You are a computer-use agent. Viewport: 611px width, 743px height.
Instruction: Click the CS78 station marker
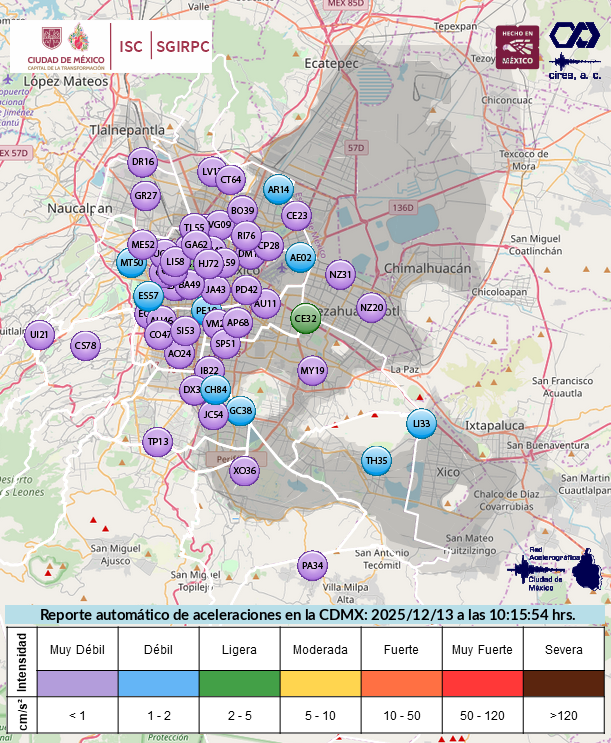(86, 347)
